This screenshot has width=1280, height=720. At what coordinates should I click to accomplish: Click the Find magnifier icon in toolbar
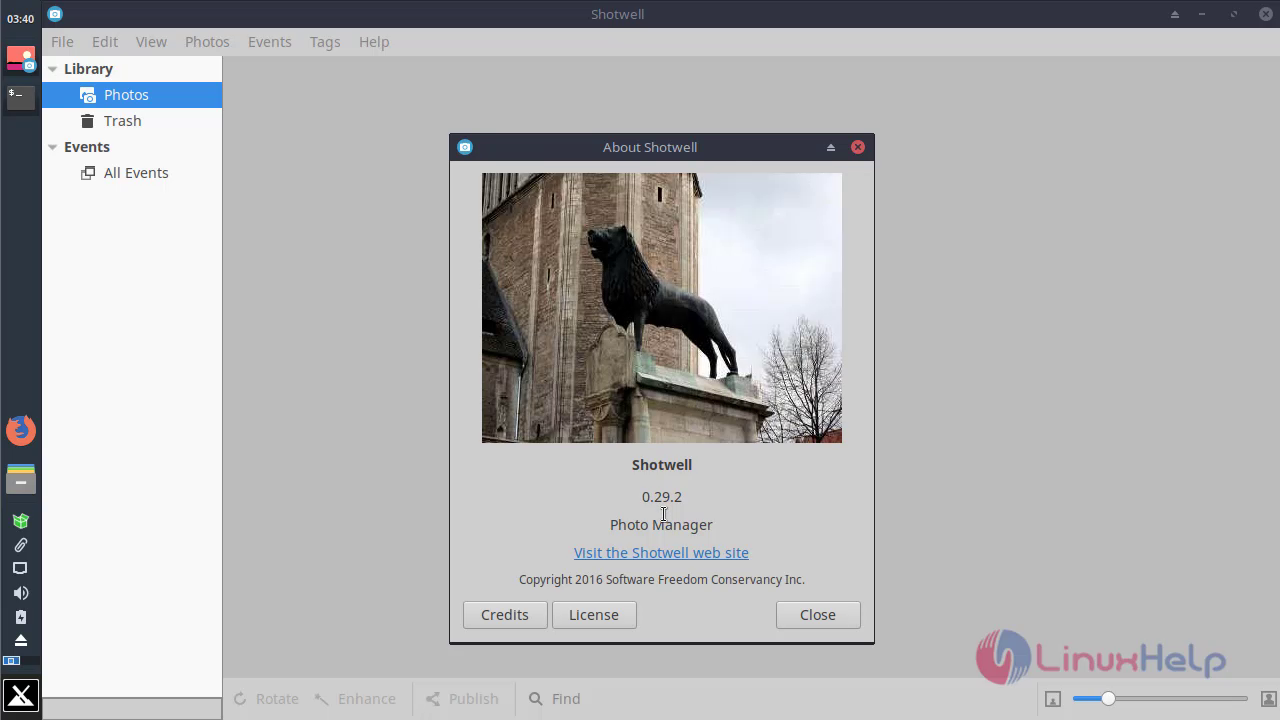[536, 699]
